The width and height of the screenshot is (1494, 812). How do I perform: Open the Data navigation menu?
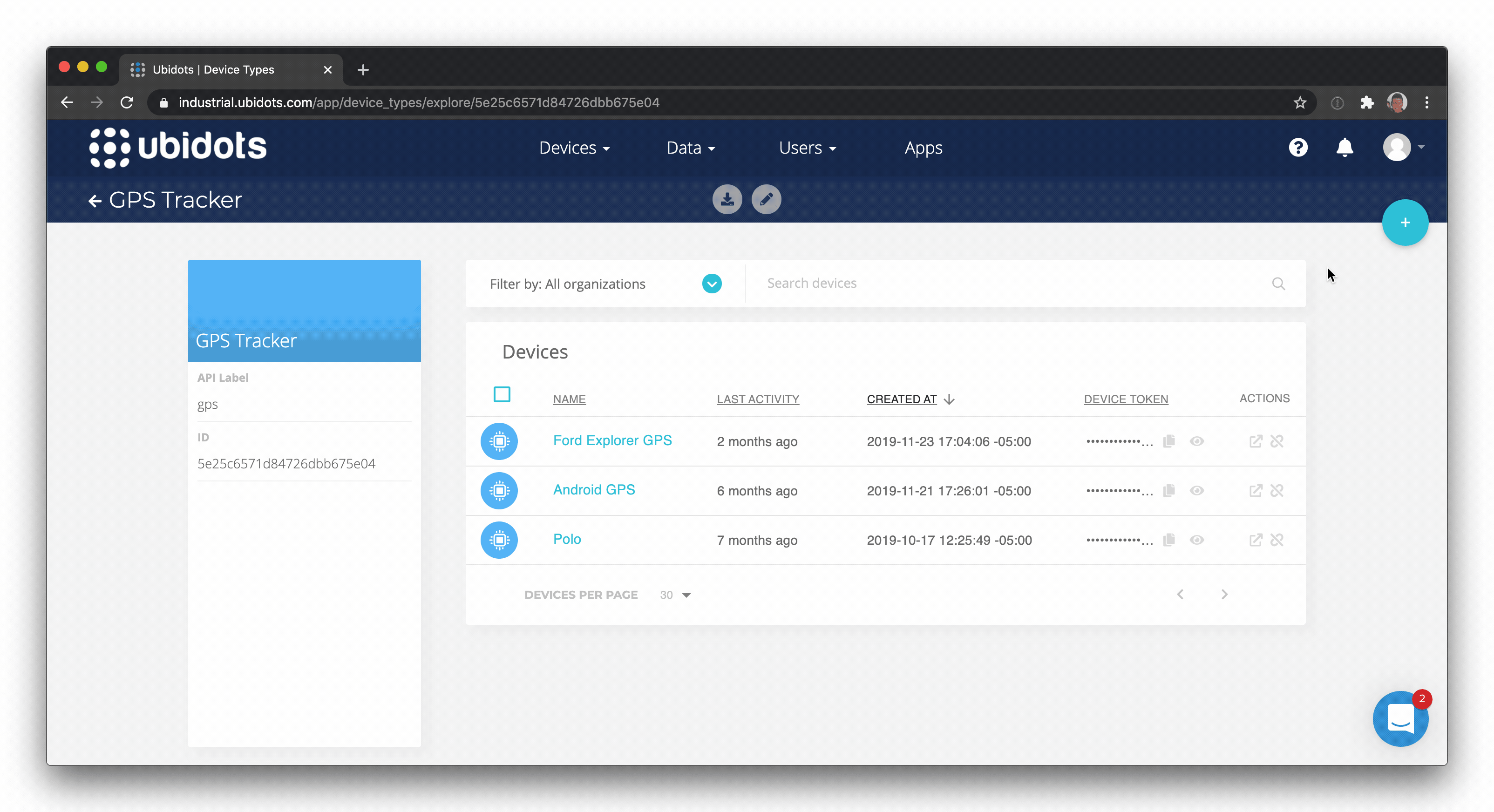point(690,148)
